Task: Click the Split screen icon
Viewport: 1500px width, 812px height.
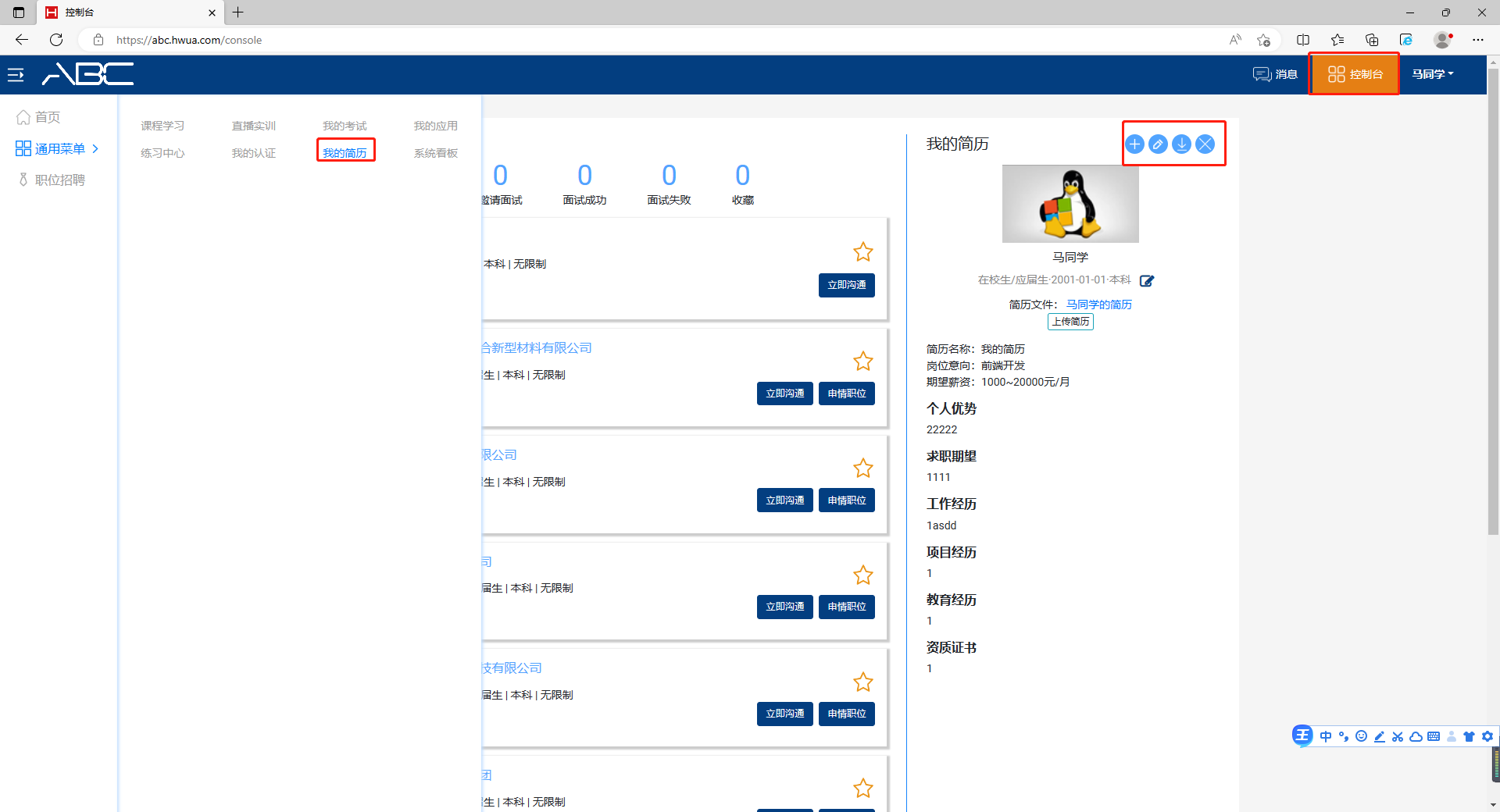Action: click(x=1303, y=40)
